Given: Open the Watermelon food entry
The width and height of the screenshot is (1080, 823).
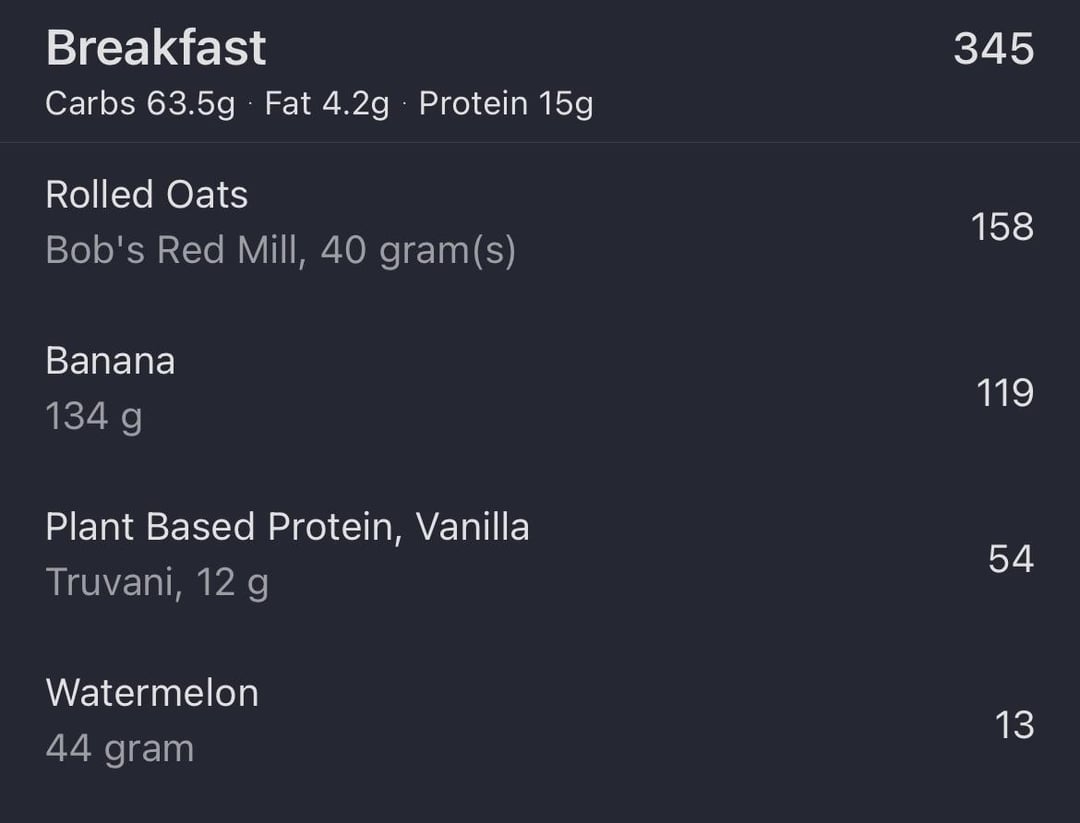Looking at the screenshot, I should click(x=152, y=693).
